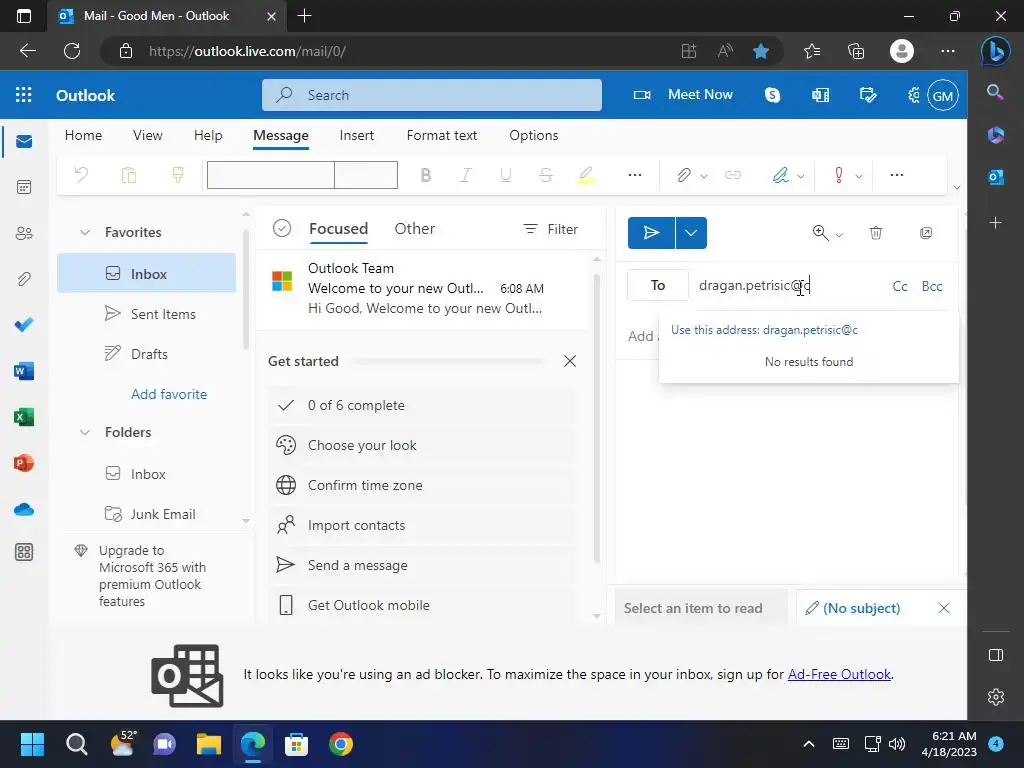Close the Get started panel
Viewport: 1024px width, 768px height.
point(570,361)
